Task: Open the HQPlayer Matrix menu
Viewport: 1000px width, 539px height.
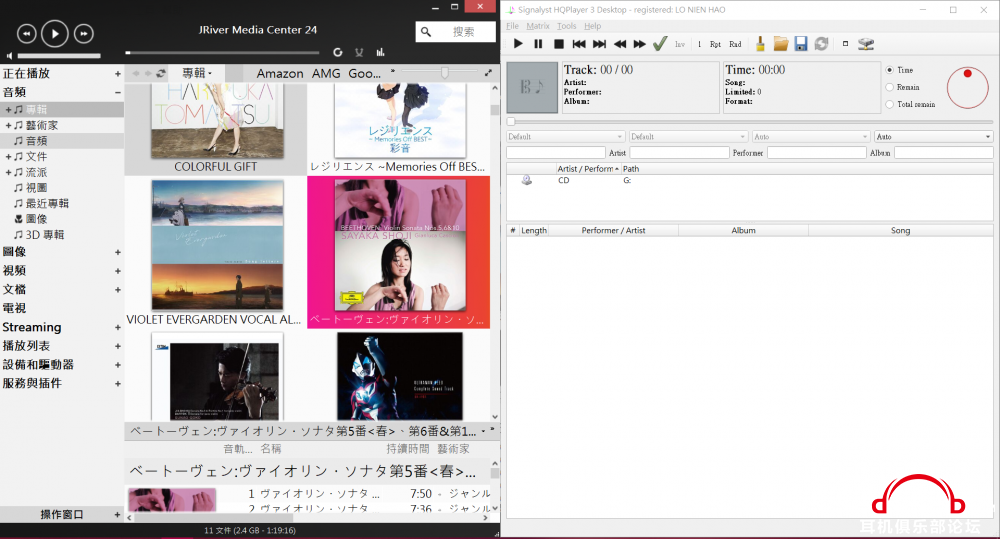Action: coord(538,26)
